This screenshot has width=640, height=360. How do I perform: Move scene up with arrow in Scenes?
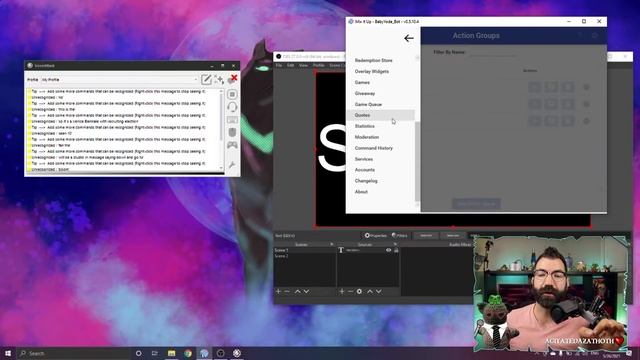point(298,291)
